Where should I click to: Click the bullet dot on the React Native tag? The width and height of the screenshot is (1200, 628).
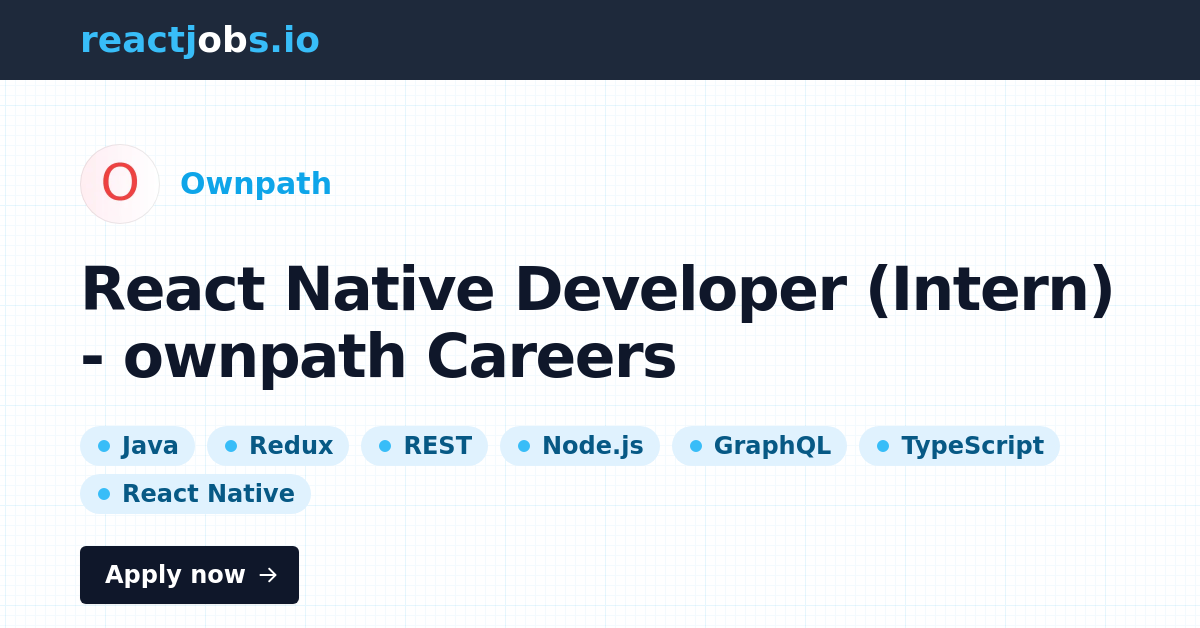click(x=103, y=493)
